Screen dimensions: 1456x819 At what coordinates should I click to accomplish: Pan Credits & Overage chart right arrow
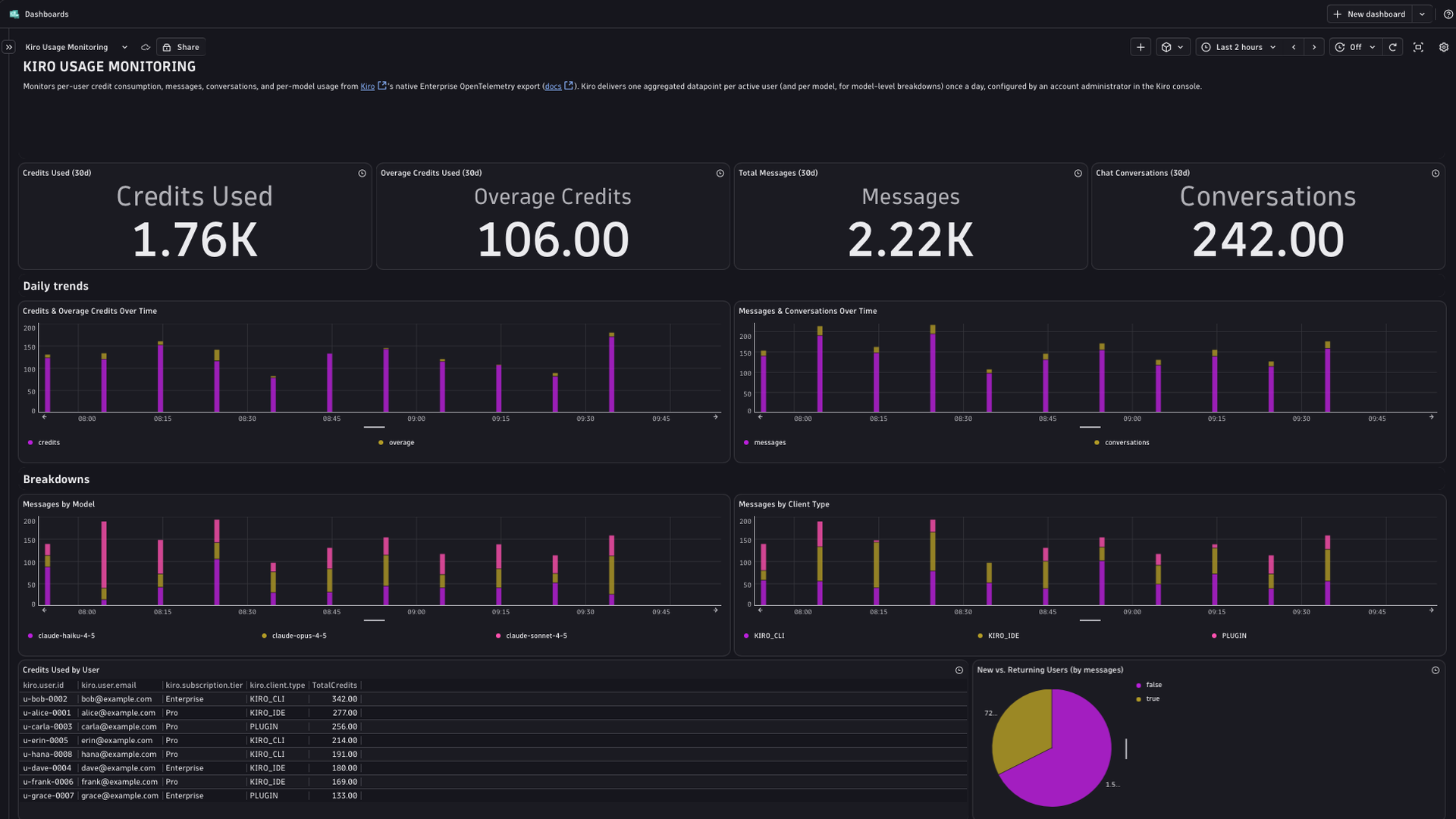[x=715, y=417]
